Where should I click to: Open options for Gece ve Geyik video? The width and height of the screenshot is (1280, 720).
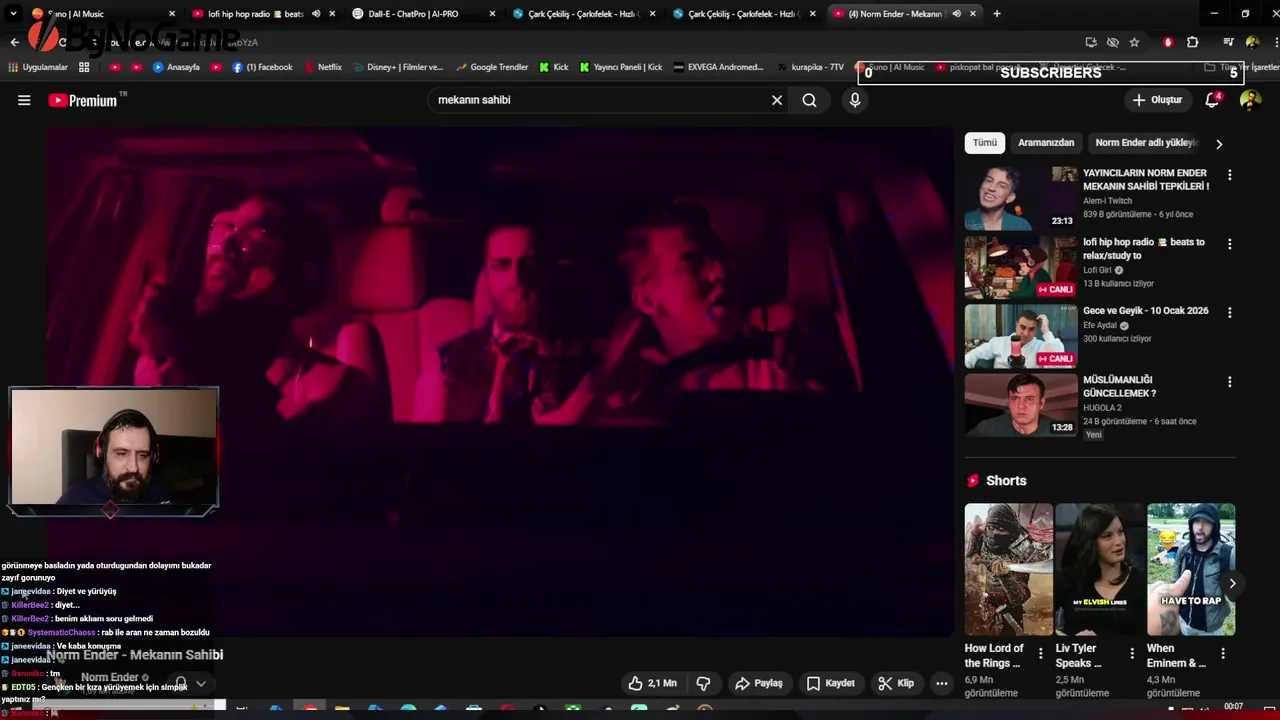click(1229, 313)
